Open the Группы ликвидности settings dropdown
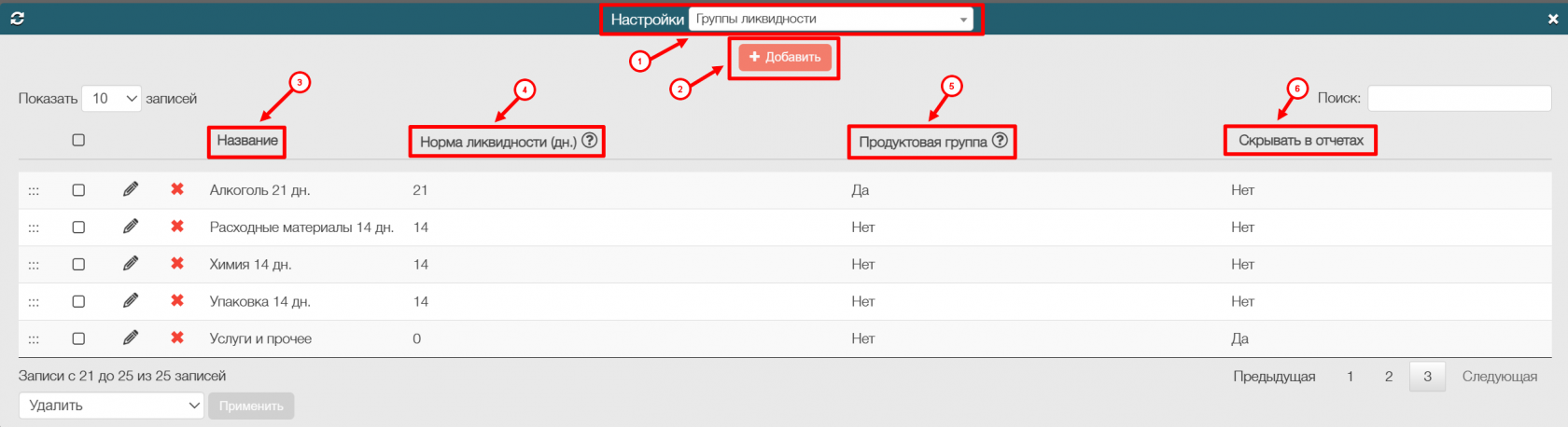The width and height of the screenshot is (1568, 427). (x=831, y=19)
